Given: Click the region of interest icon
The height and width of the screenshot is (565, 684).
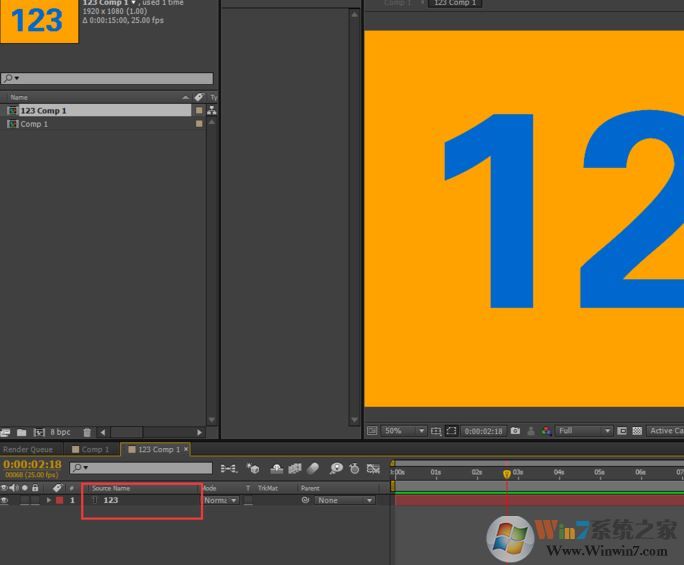Looking at the screenshot, I should 622,431.
